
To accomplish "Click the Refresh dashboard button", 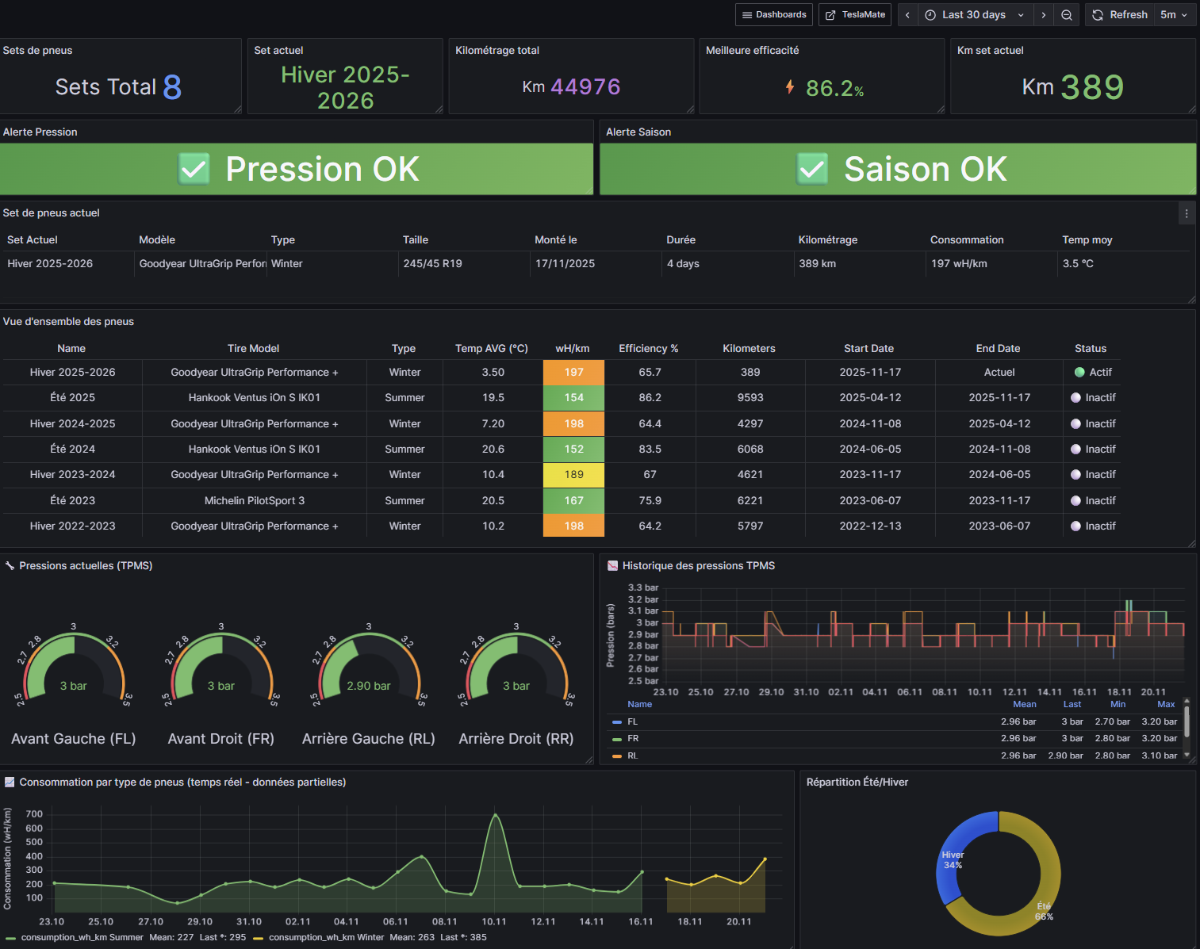I will [x=1119, y=15].
